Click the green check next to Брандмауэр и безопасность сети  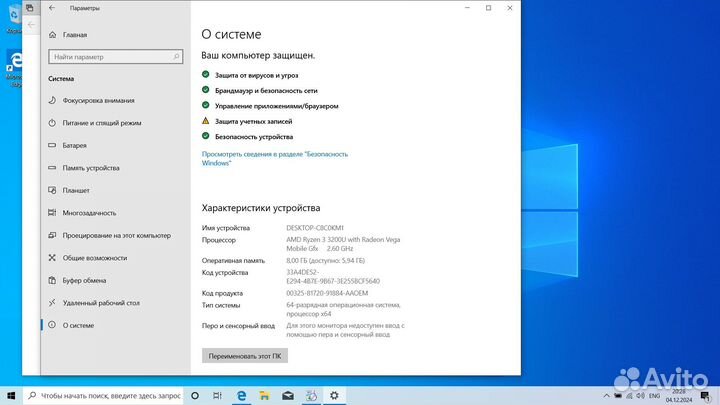pos(205,90)
